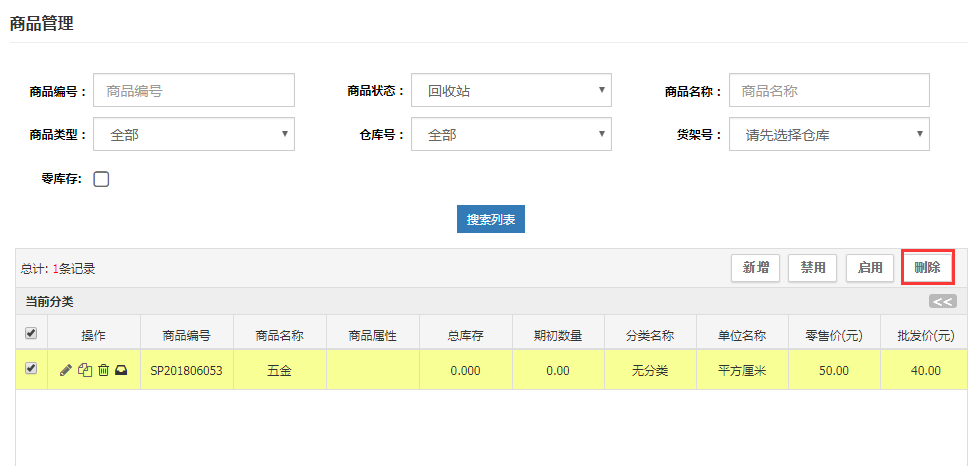Collapse the category panel with the << icon
This screenshot has height=466, width=968.
[942, 301]
